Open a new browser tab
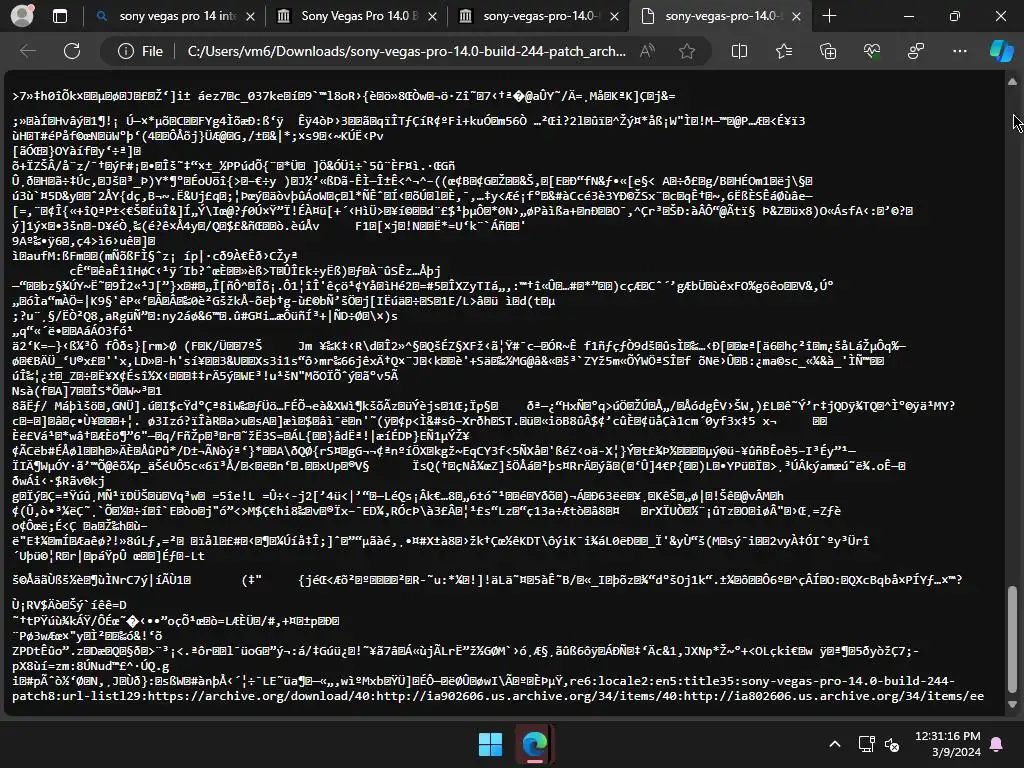The image size is (1024, 768). click(829, 16)
